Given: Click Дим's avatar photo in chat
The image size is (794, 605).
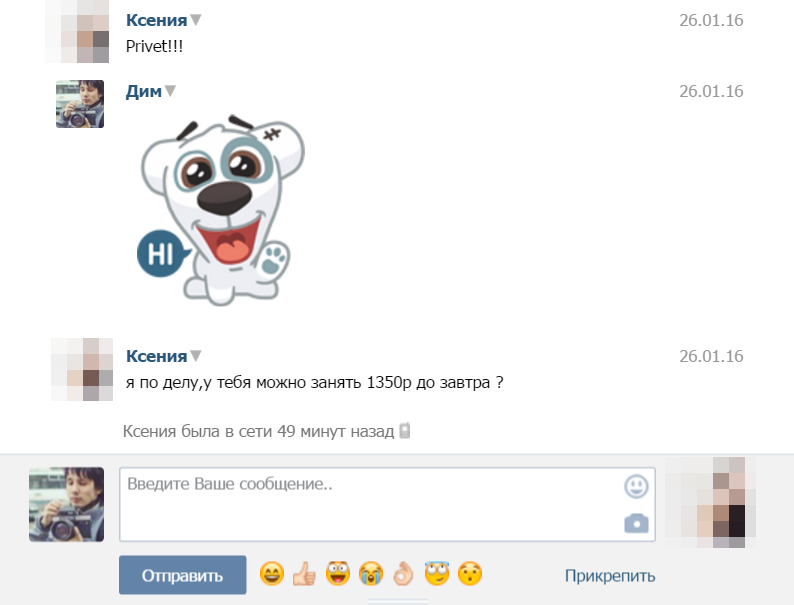Looking at the screenshot, I should pyautogui.click(x=80, y=104).
